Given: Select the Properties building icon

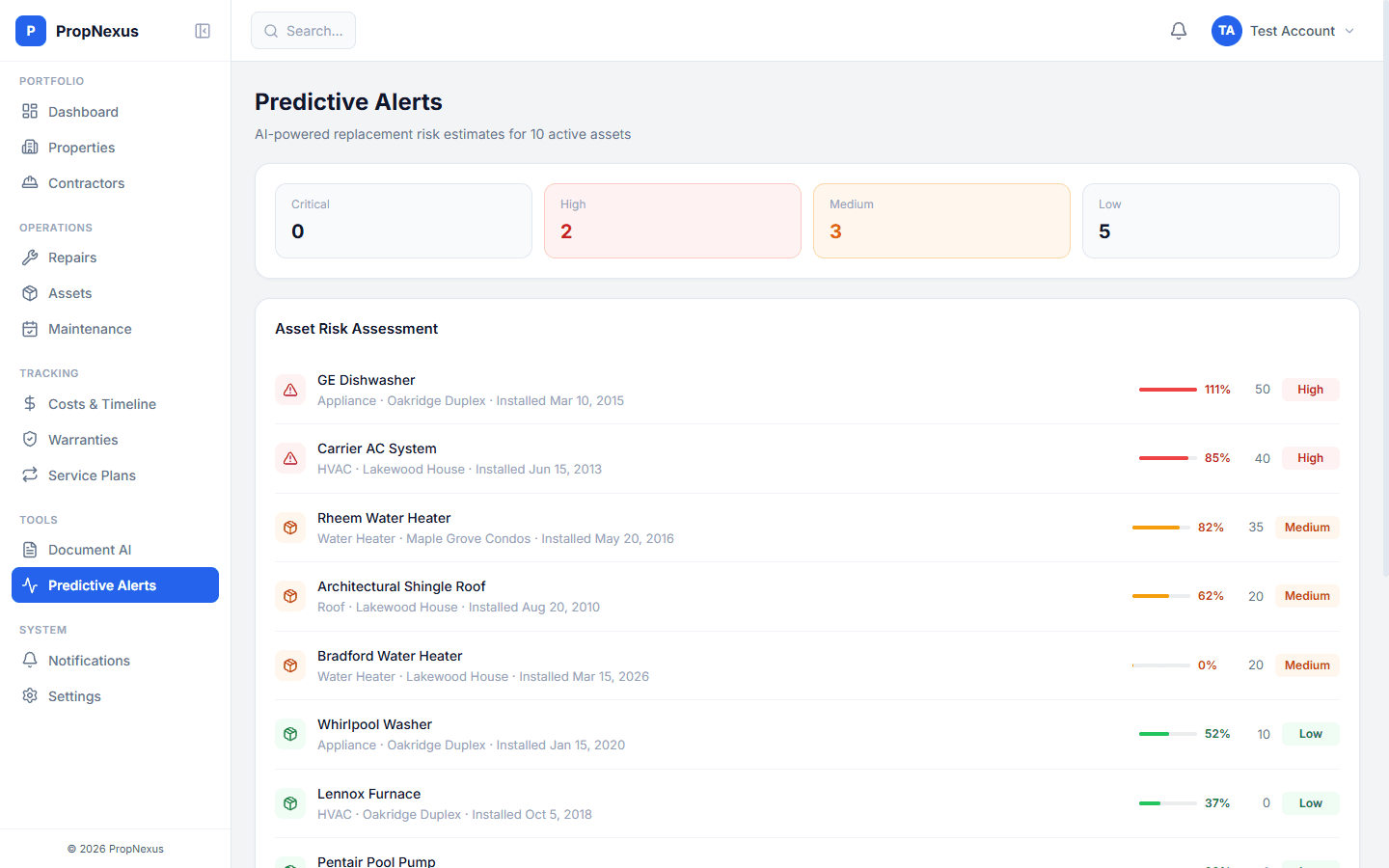Looking at the screenshot, I should click(29, 147).
